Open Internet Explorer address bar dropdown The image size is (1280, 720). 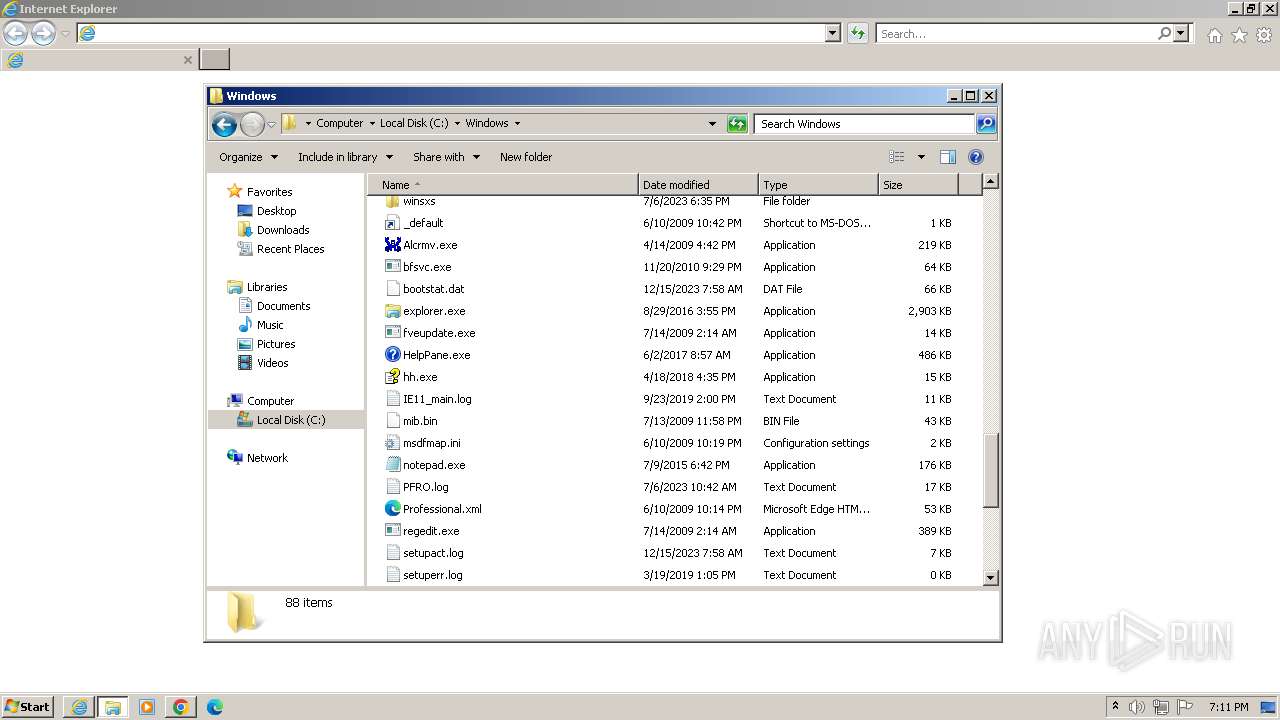pos(833,33)
